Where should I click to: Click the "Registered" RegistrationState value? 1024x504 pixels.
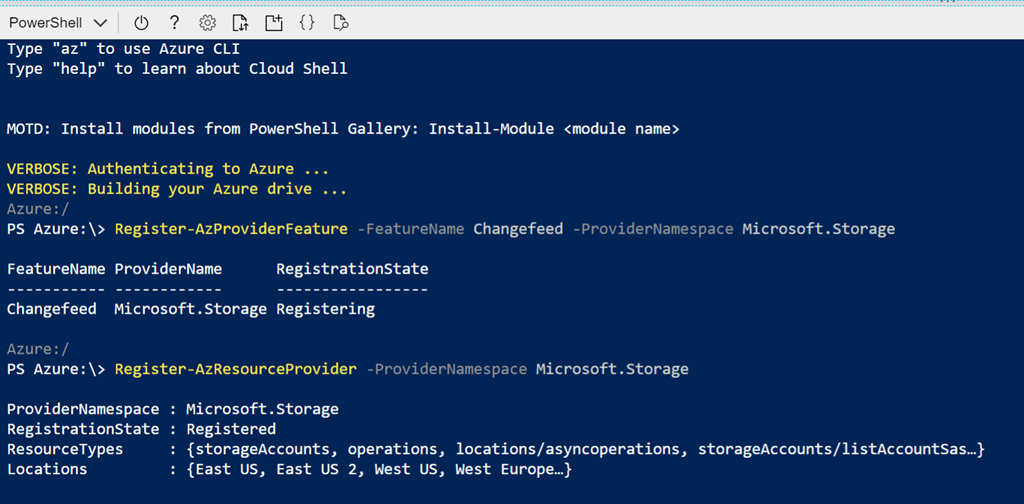[x=231, y=429]
